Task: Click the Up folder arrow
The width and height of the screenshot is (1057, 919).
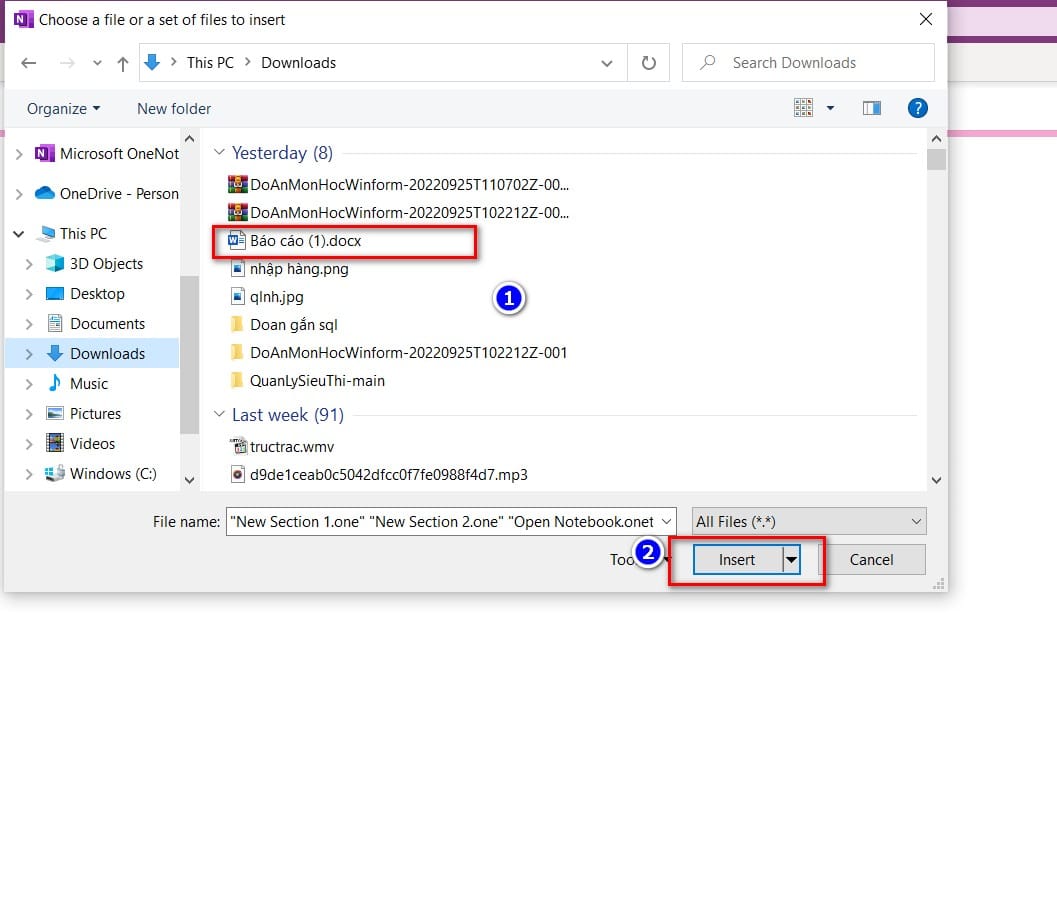Action: (x=123, y=63)
